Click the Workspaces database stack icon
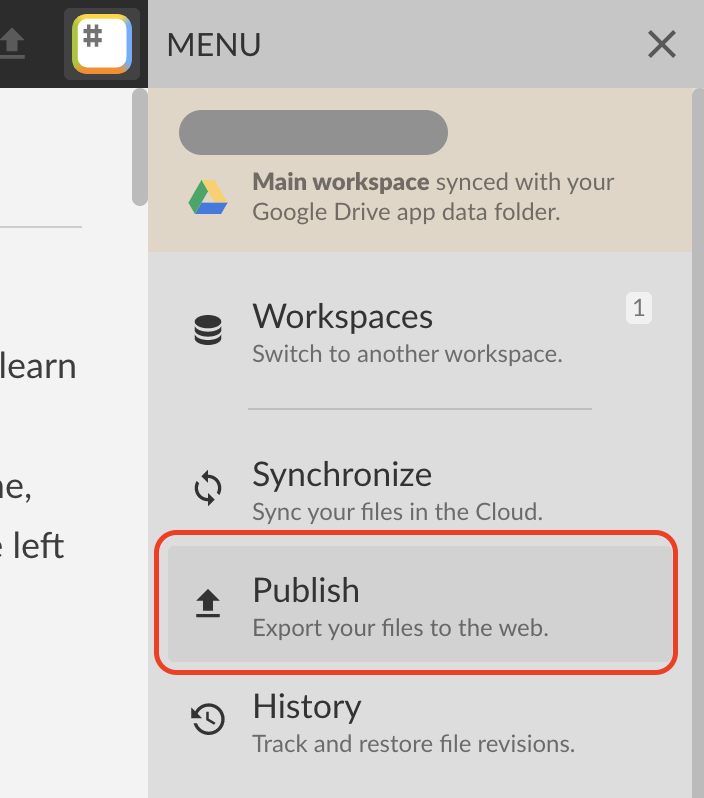704x798 pixels. click(208, 330)
